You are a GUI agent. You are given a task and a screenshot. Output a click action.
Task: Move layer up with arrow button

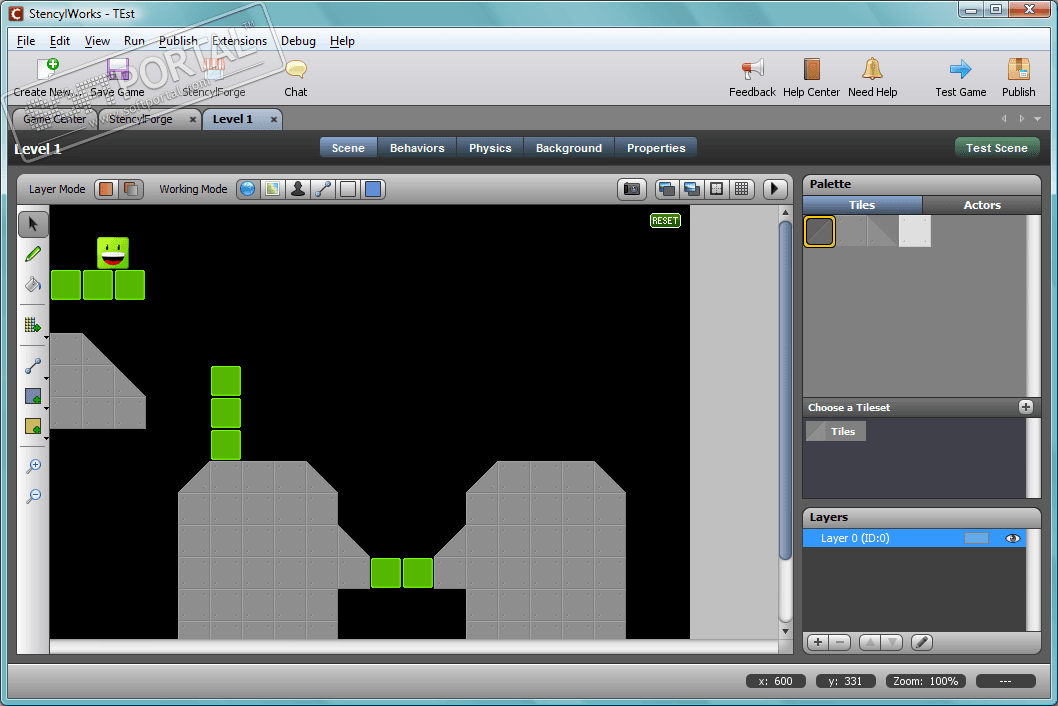[x=870, y=642]
